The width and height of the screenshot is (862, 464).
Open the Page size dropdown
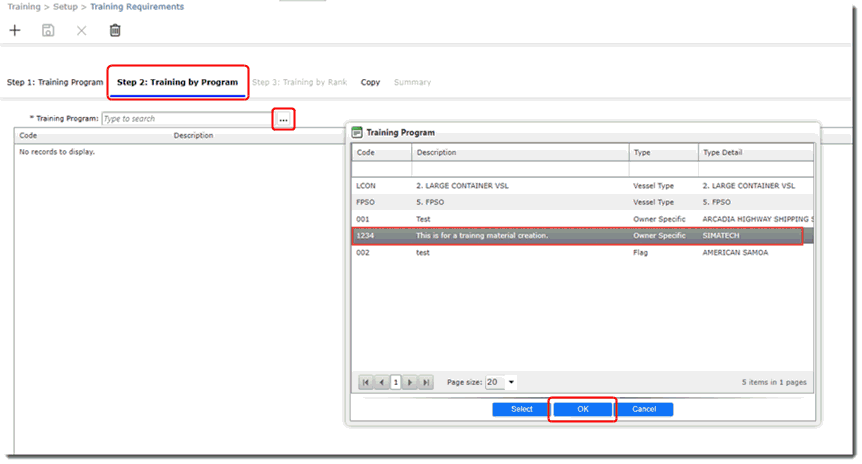tap(512, 382)
